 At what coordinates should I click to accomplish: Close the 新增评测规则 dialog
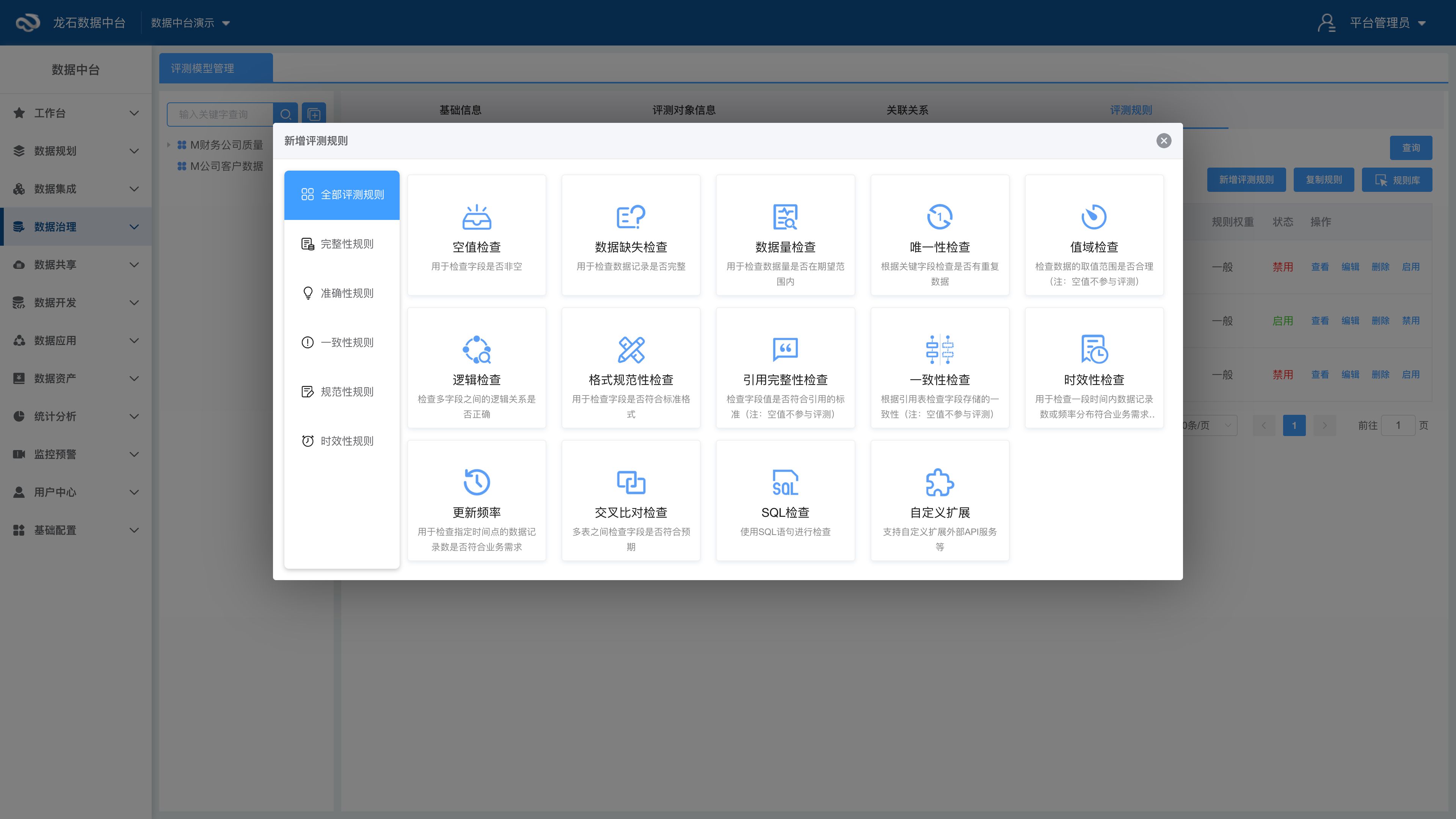(x=1163, y=141)
